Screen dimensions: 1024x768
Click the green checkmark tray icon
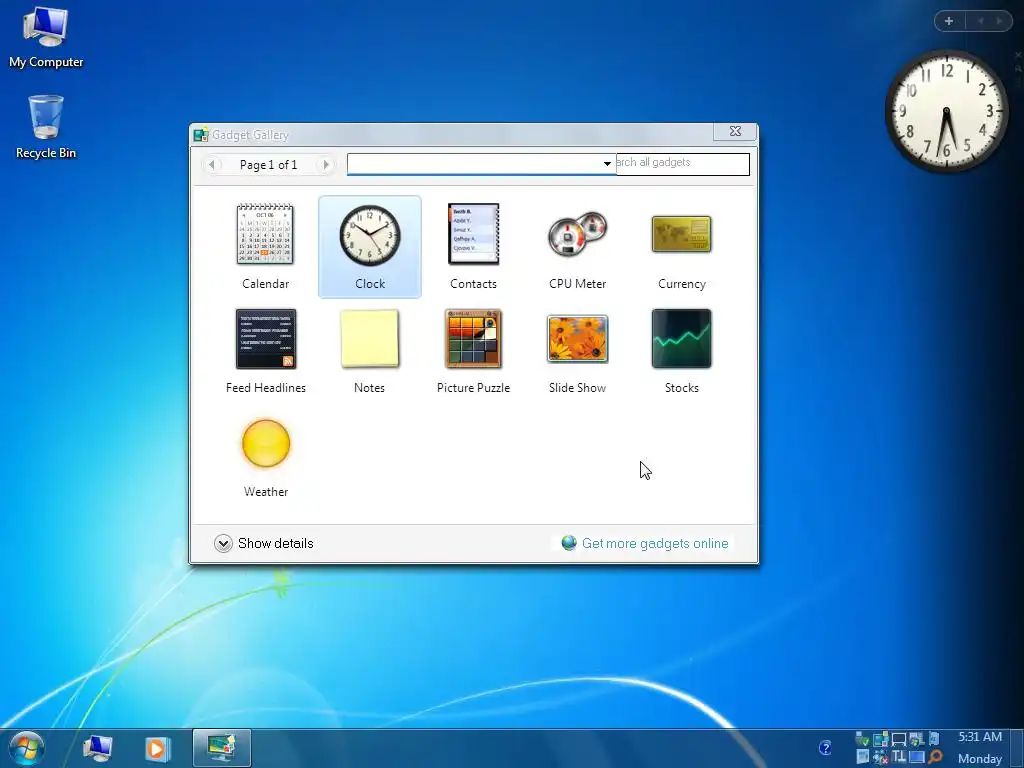click(x=862, y=739)
